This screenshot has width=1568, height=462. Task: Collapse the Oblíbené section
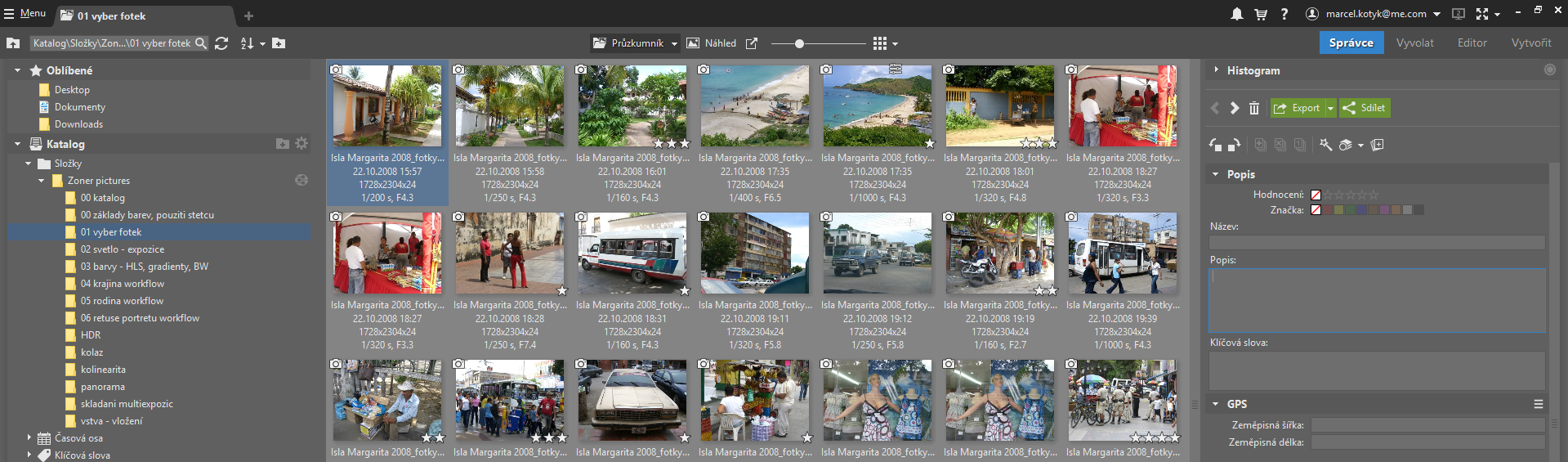point(17,70)
